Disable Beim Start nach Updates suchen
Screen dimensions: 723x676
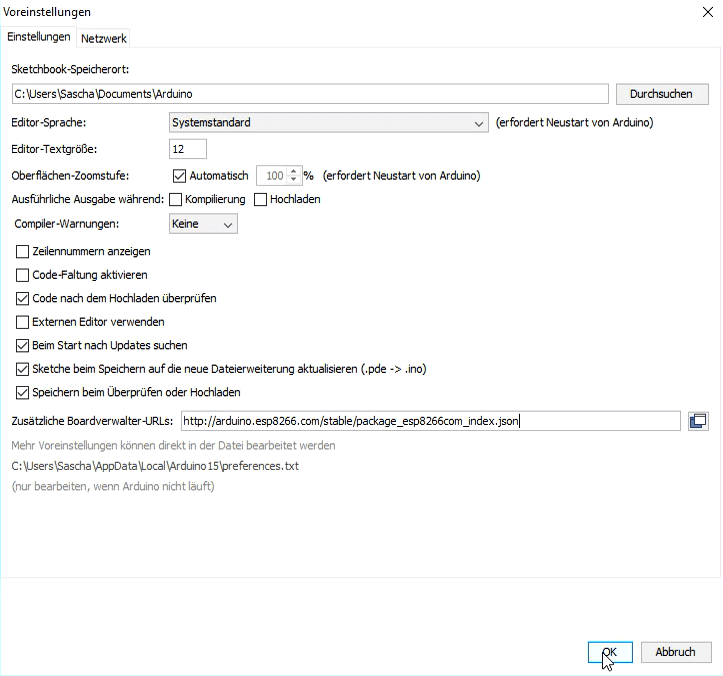pyautogui.click(x=23, y=346)
